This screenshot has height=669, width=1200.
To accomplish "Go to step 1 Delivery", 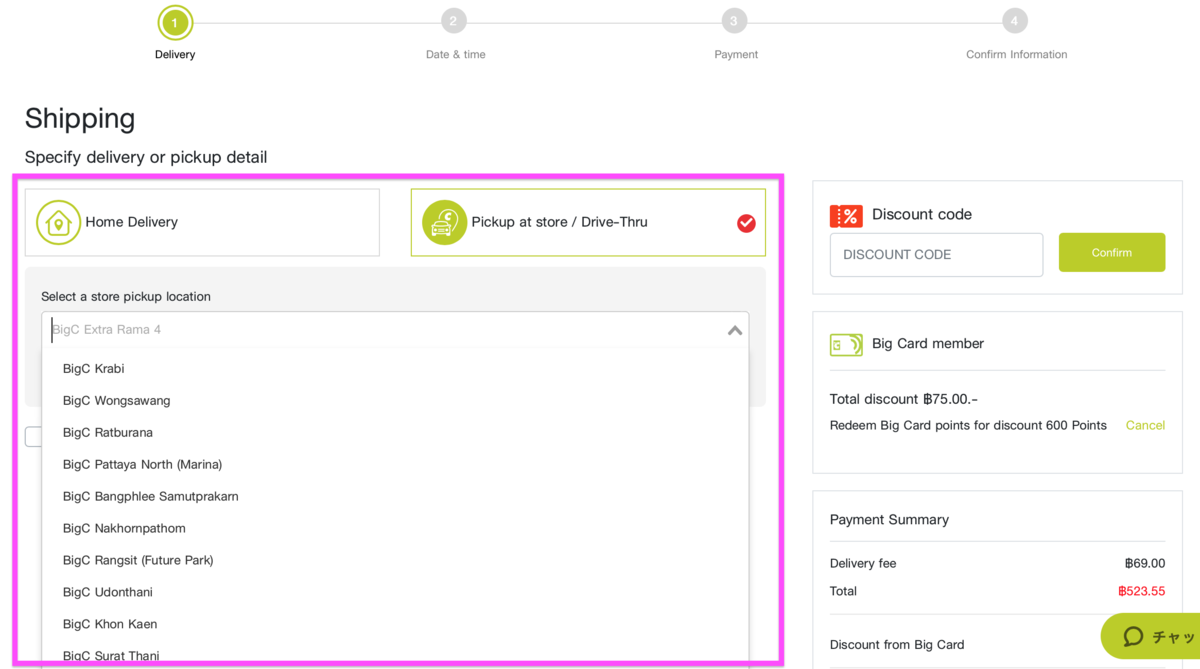I will (x=175, y=22).
